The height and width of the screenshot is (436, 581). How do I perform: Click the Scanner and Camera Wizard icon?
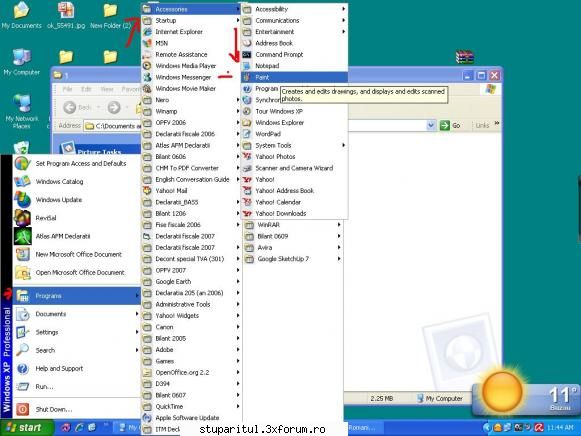pos(247,168)
